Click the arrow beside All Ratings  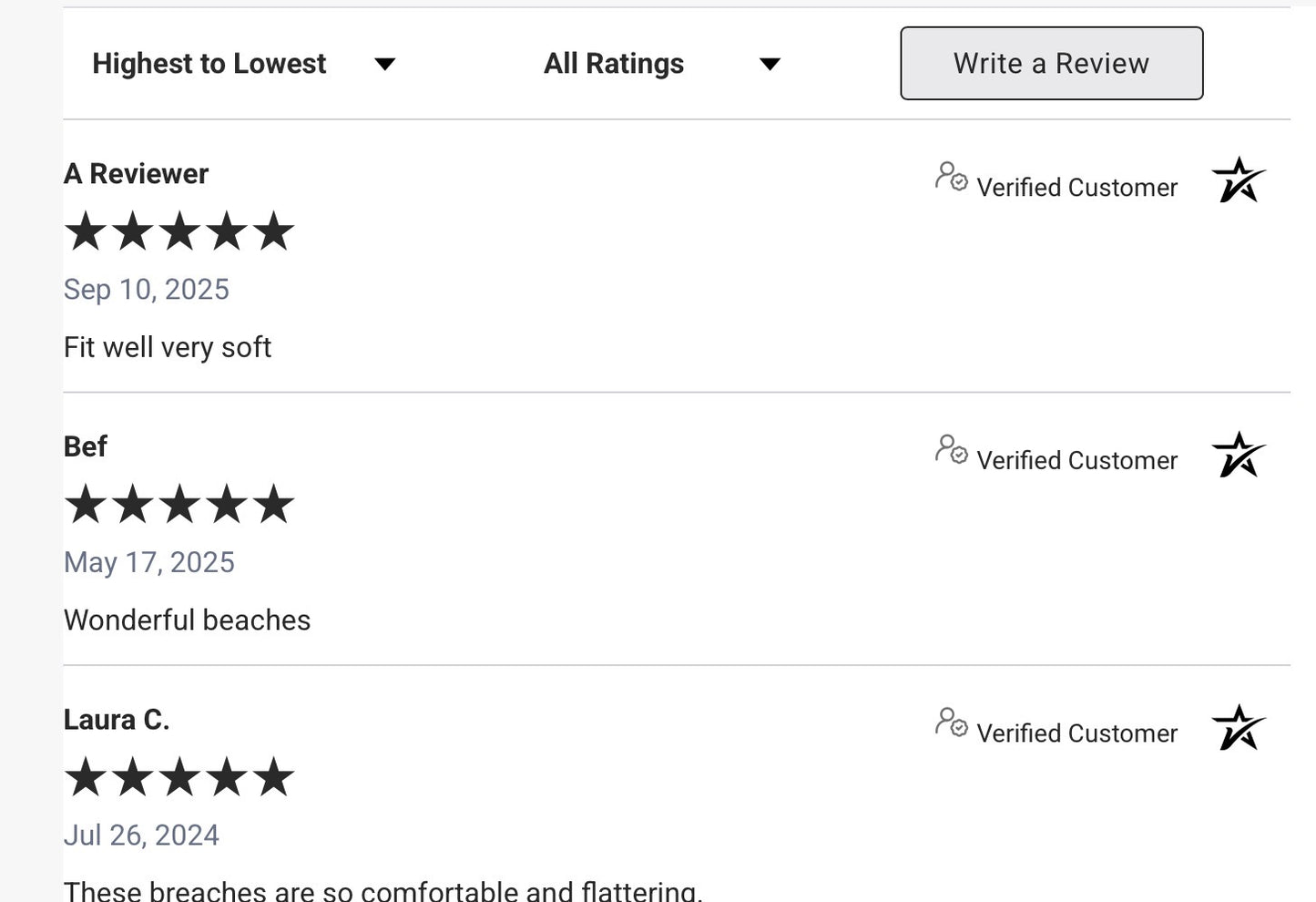click(770, 65)
